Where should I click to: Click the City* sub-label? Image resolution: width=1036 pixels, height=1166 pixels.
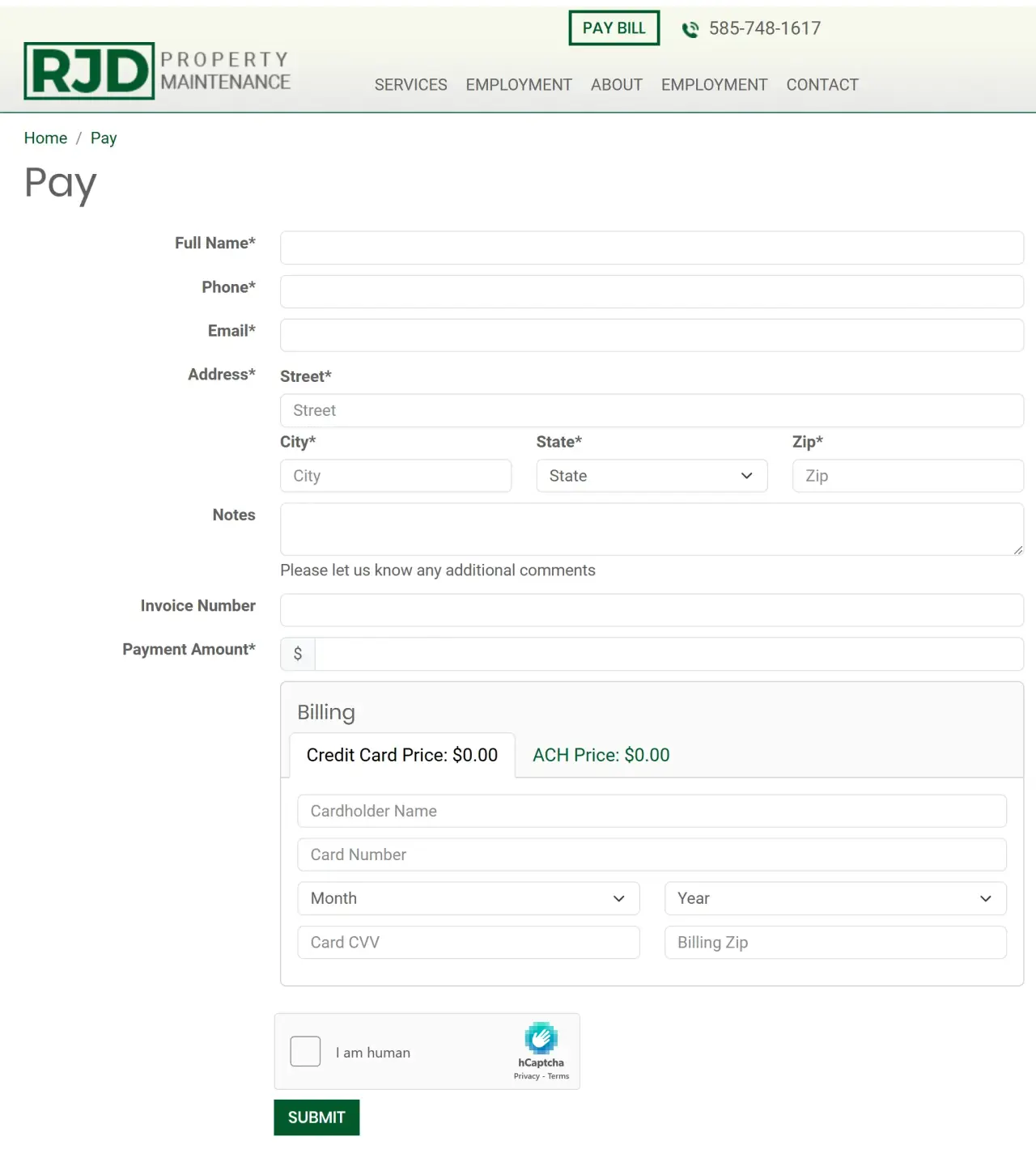pyautogui.click(x=298, y=442)
